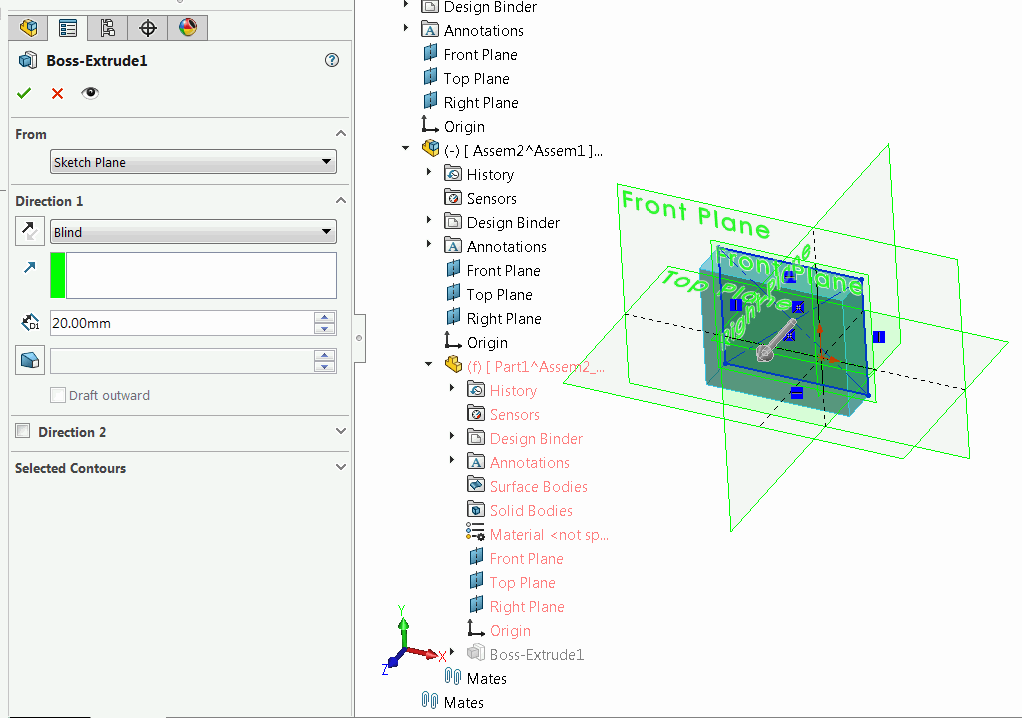Select top-level Design Binder folder
The height and width of the screenshot is (718, 1022).
[490, 7]
